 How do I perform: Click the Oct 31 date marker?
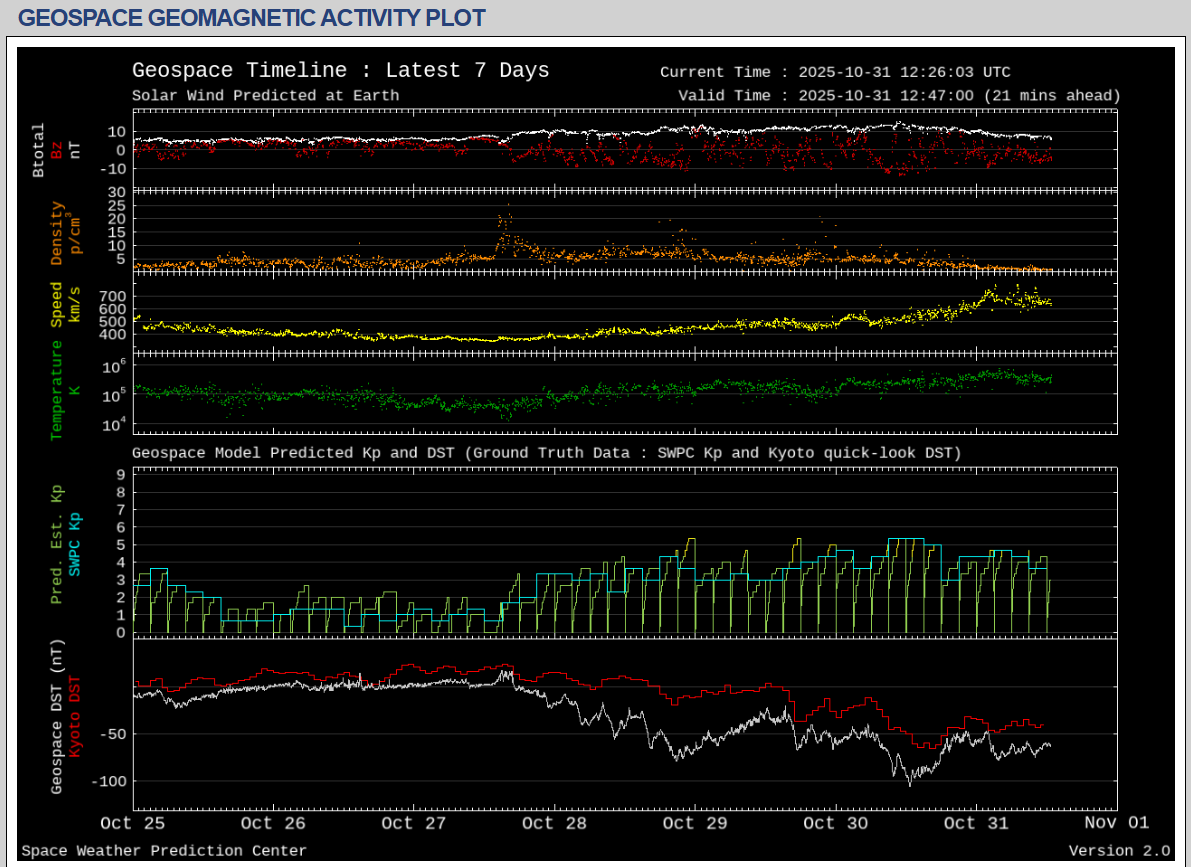pos(976,823)
